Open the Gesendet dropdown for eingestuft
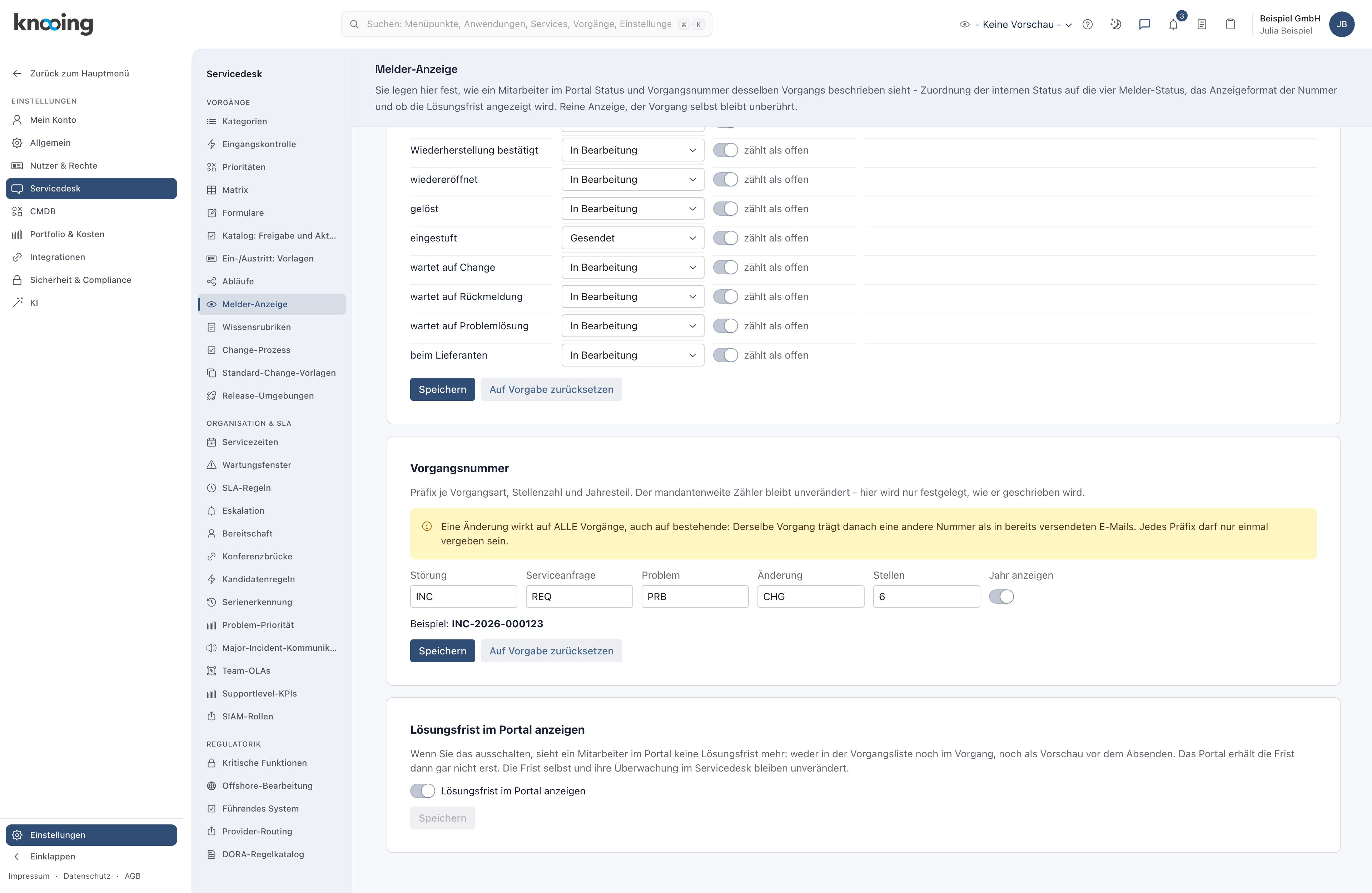This screenshot has height=893, width=1372. [x=632, y=238]
